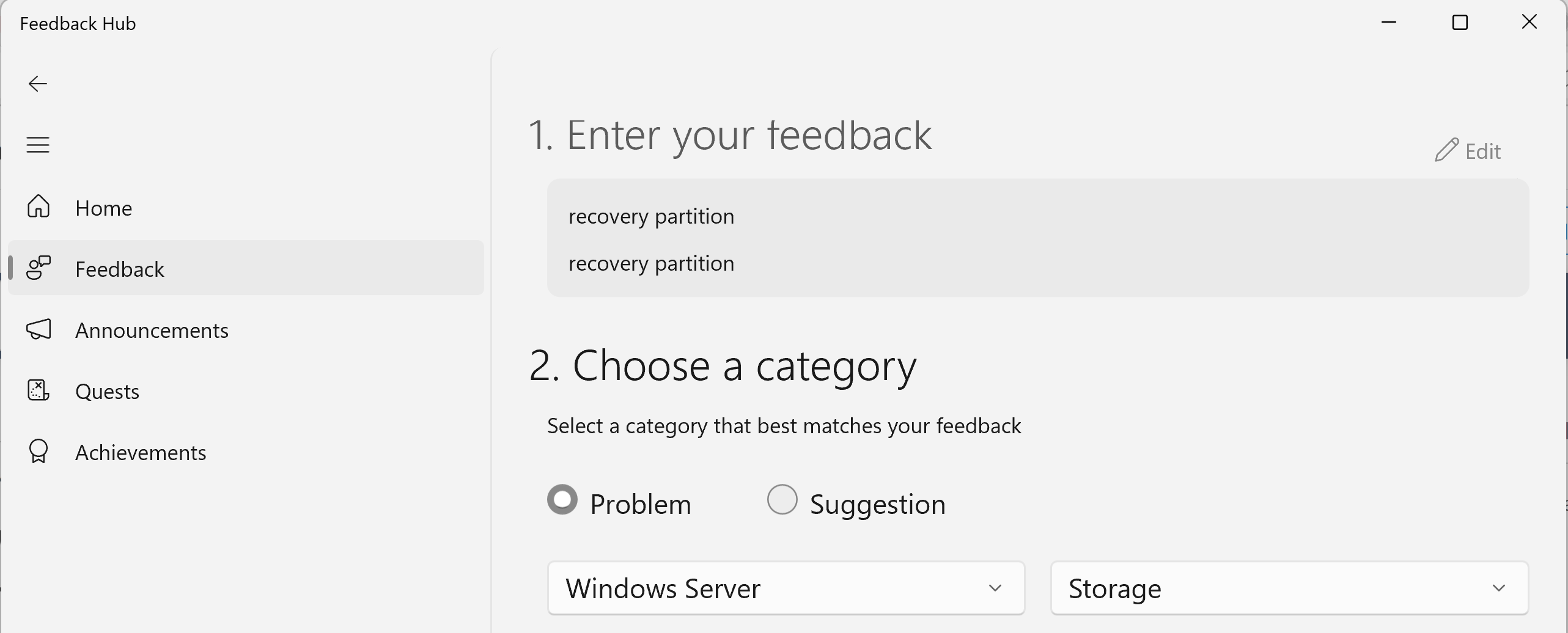1568x633 pixels.
Task: Click the Feedback Hub maximize control
Action: [x=1460, y=22]
